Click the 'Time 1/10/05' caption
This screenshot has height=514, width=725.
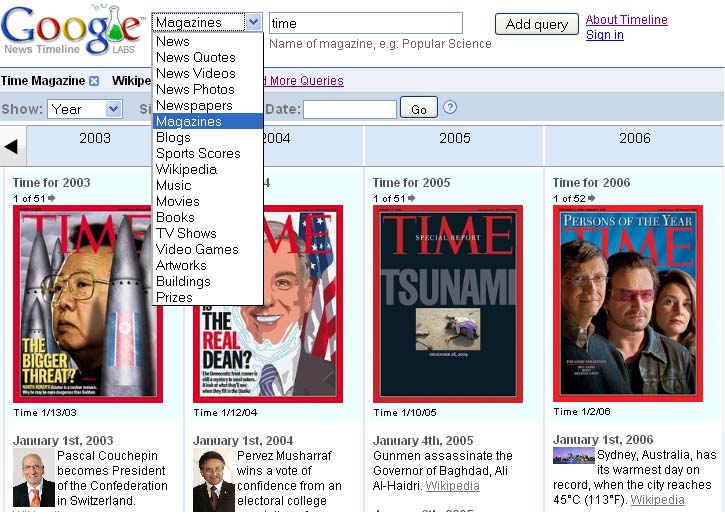(405, 412)
